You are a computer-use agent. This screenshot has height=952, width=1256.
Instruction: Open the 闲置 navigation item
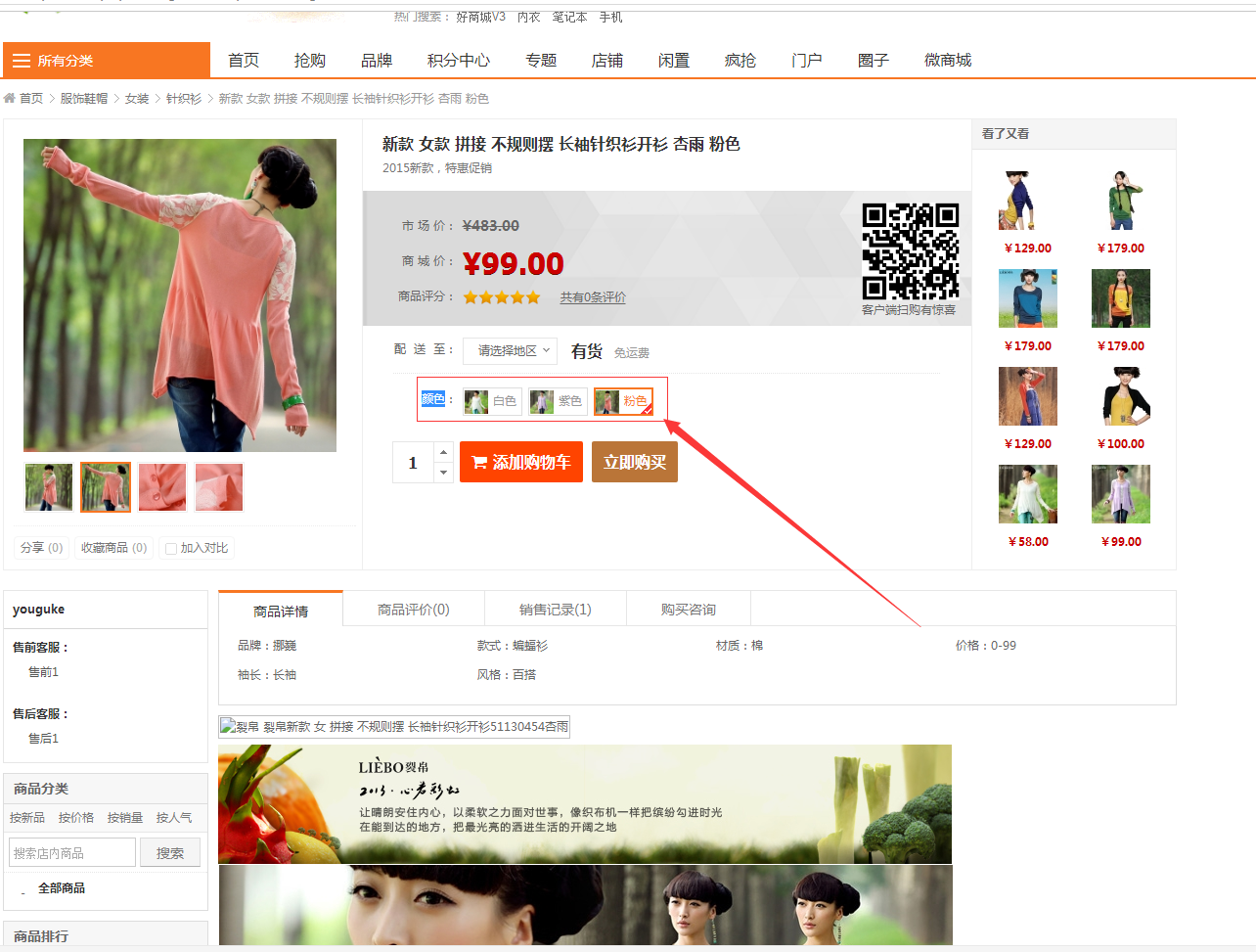tap(674, 61)
